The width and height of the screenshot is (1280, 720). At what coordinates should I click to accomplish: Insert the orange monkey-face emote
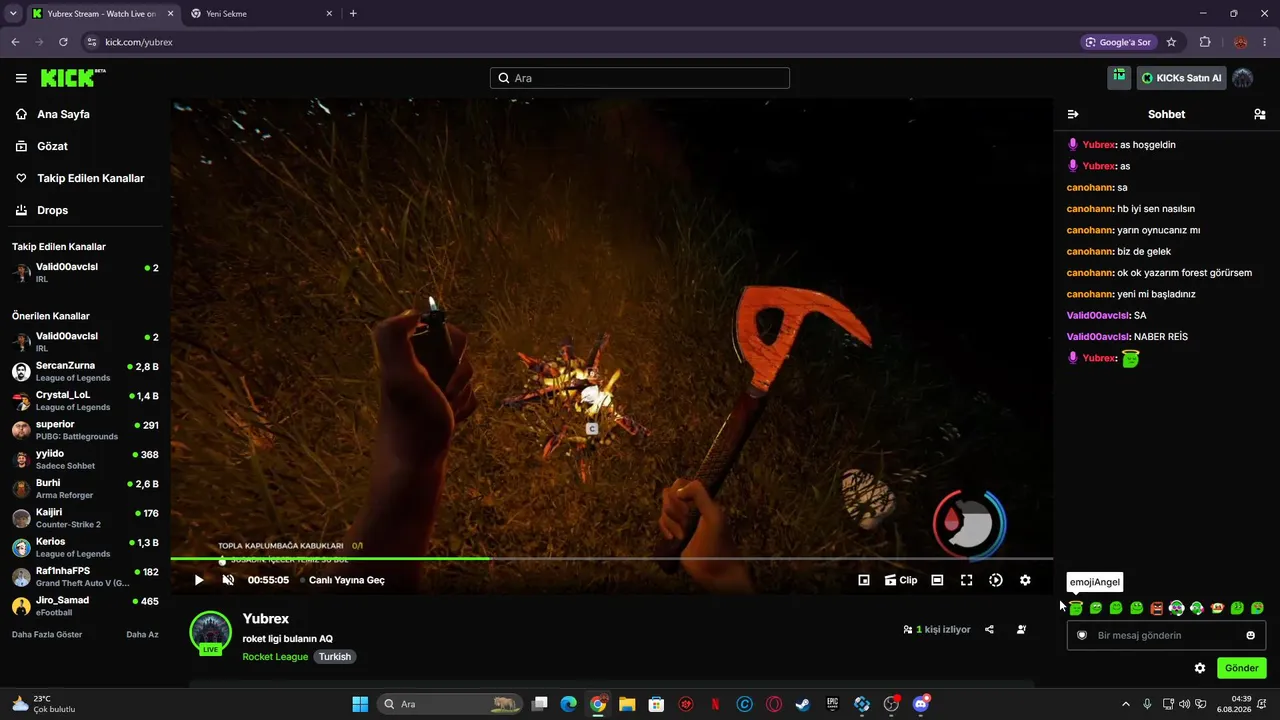(1217, 608)
